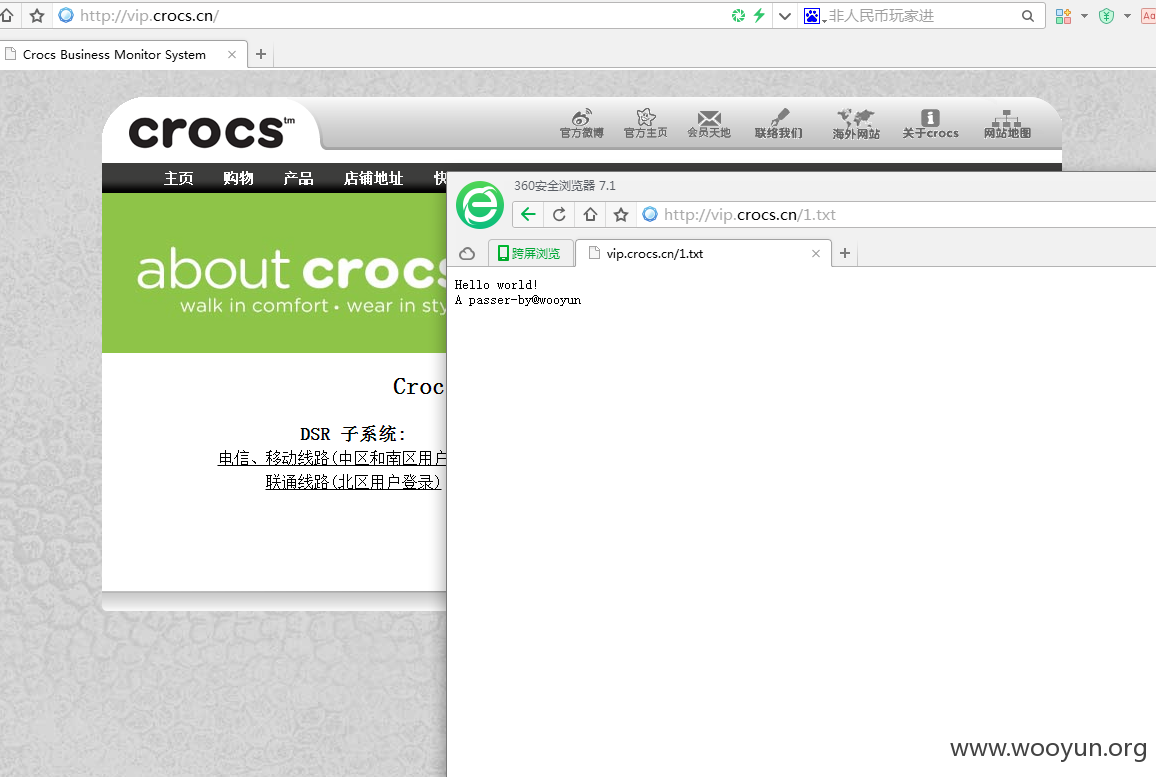Viewport: 1156px width, 777px height.
Task: Open 海外网站 world map icon link
Action: 856,124
